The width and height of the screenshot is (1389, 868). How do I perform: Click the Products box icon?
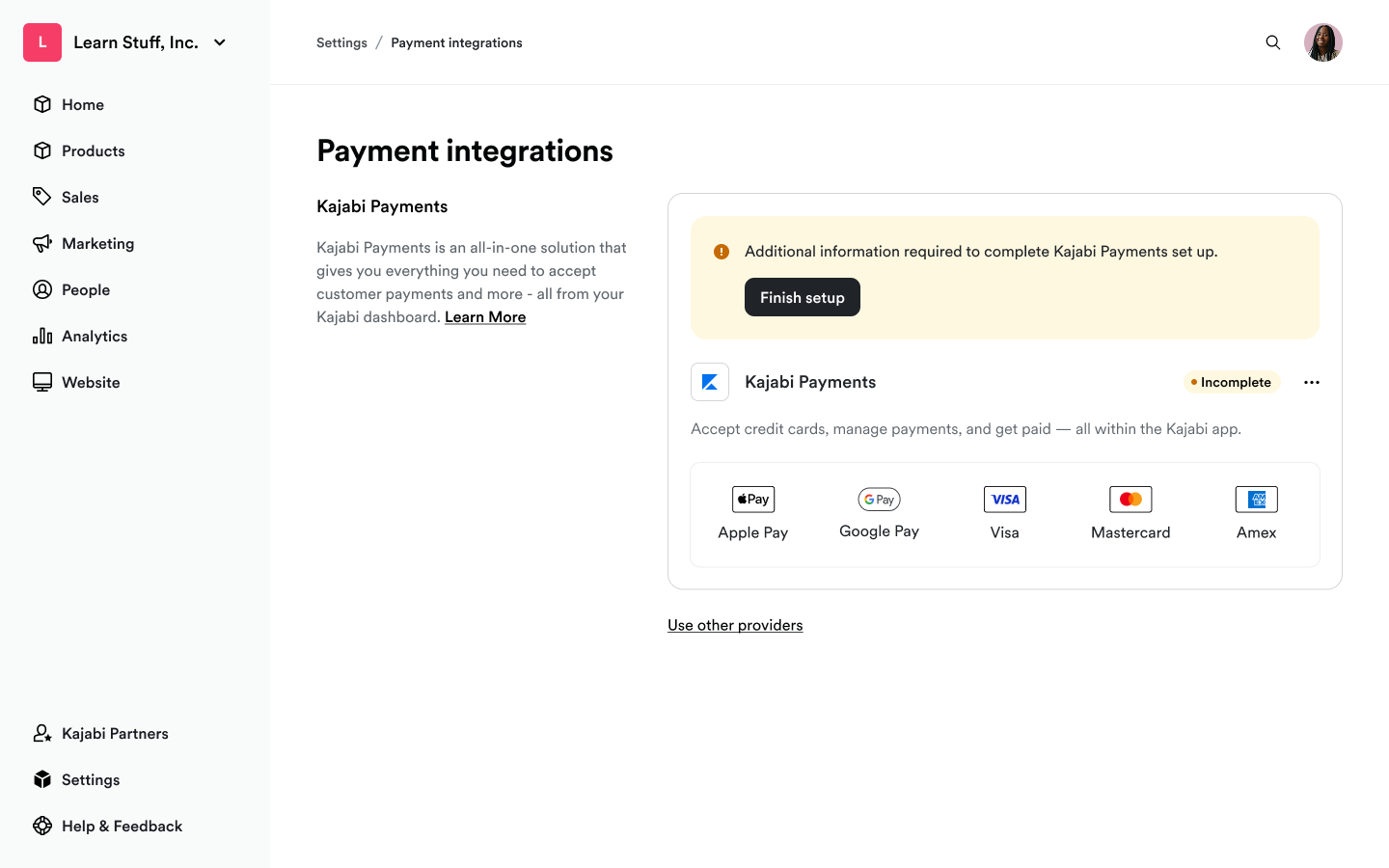(x=42, y=150)
